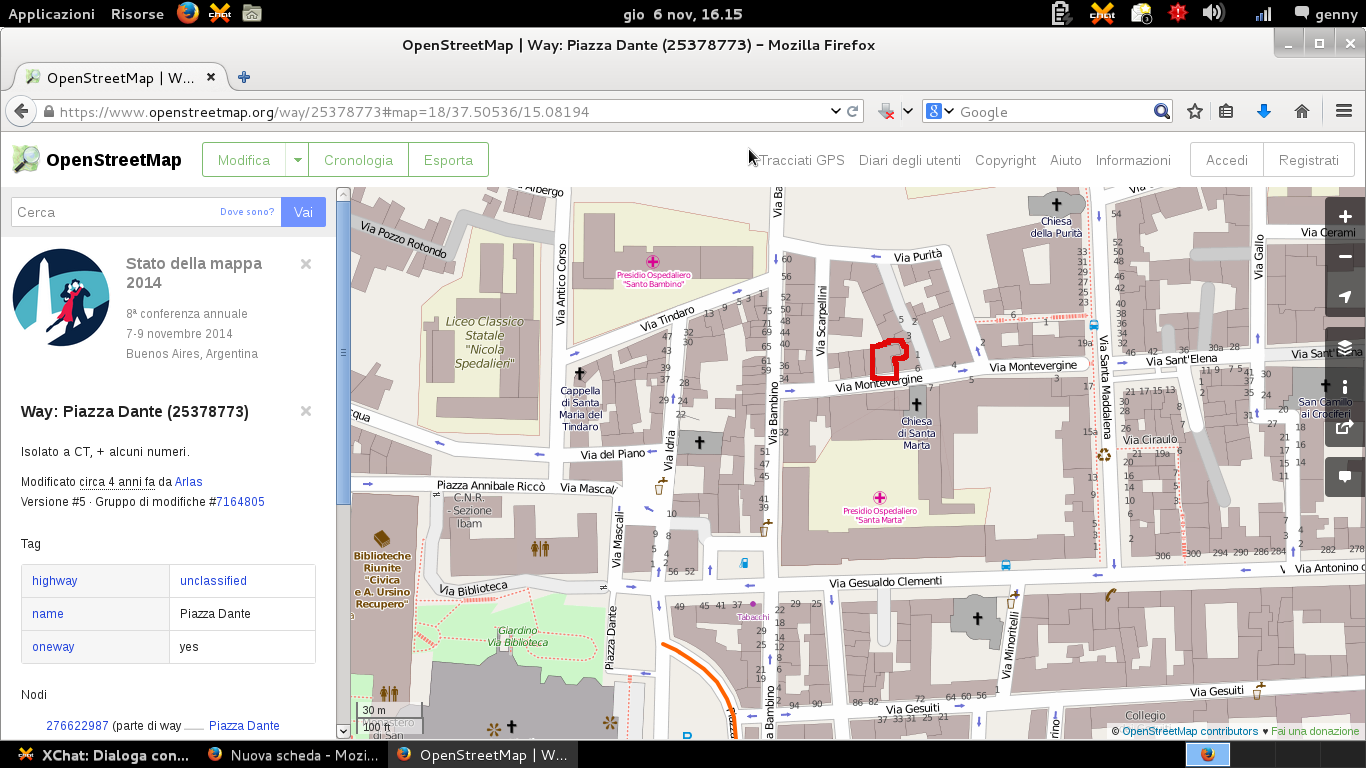Open Diari degli utenti page
1366x768 pixels.
click(x=909, y=160)
